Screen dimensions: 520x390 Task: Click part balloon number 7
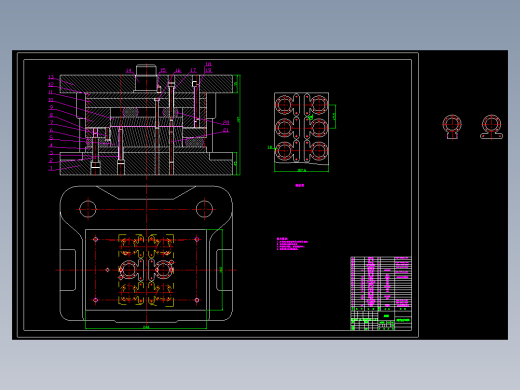click(51, 123)
